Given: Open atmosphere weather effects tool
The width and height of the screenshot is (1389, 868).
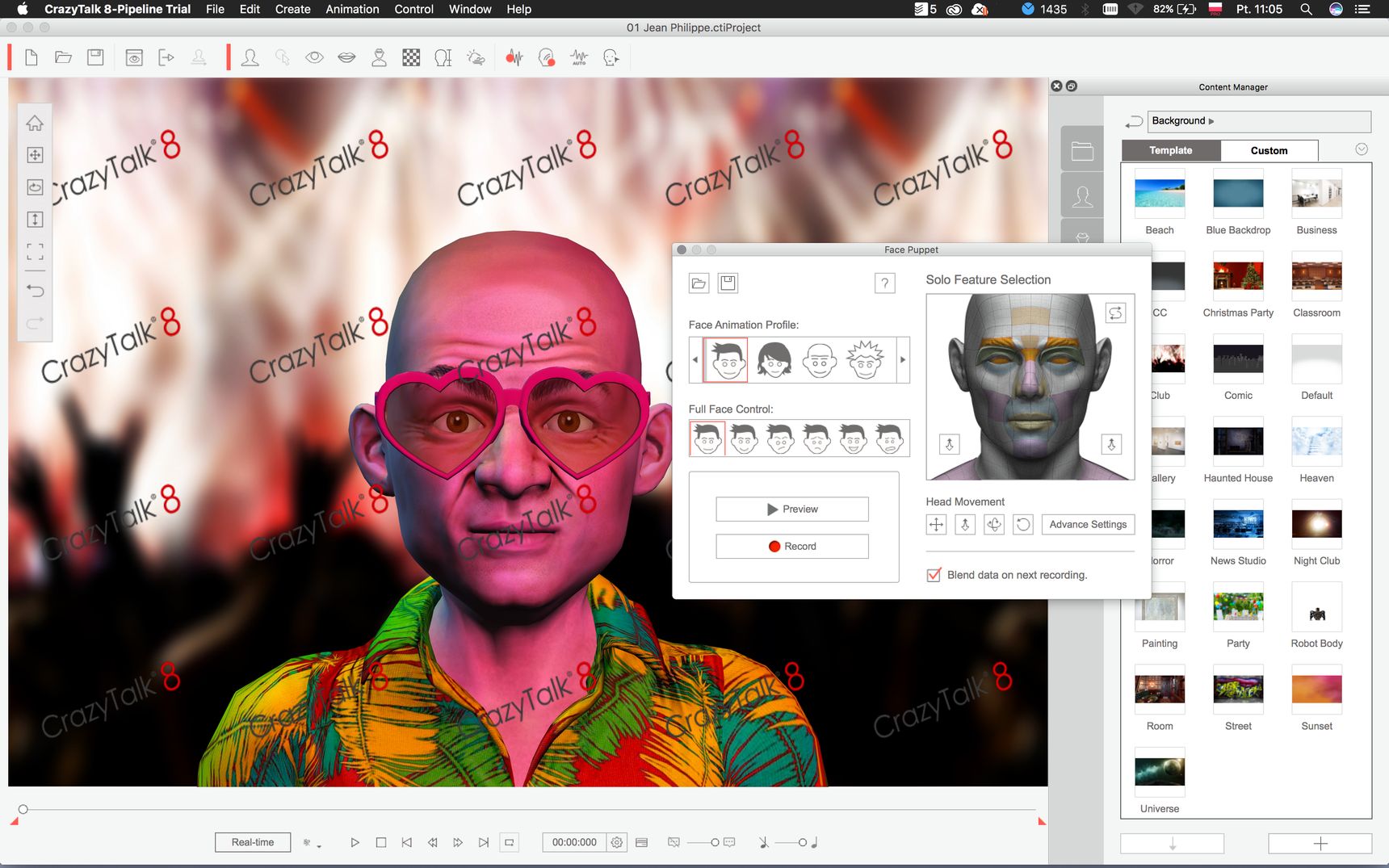Looking at the screenshot, I should (x=476, y=57).
